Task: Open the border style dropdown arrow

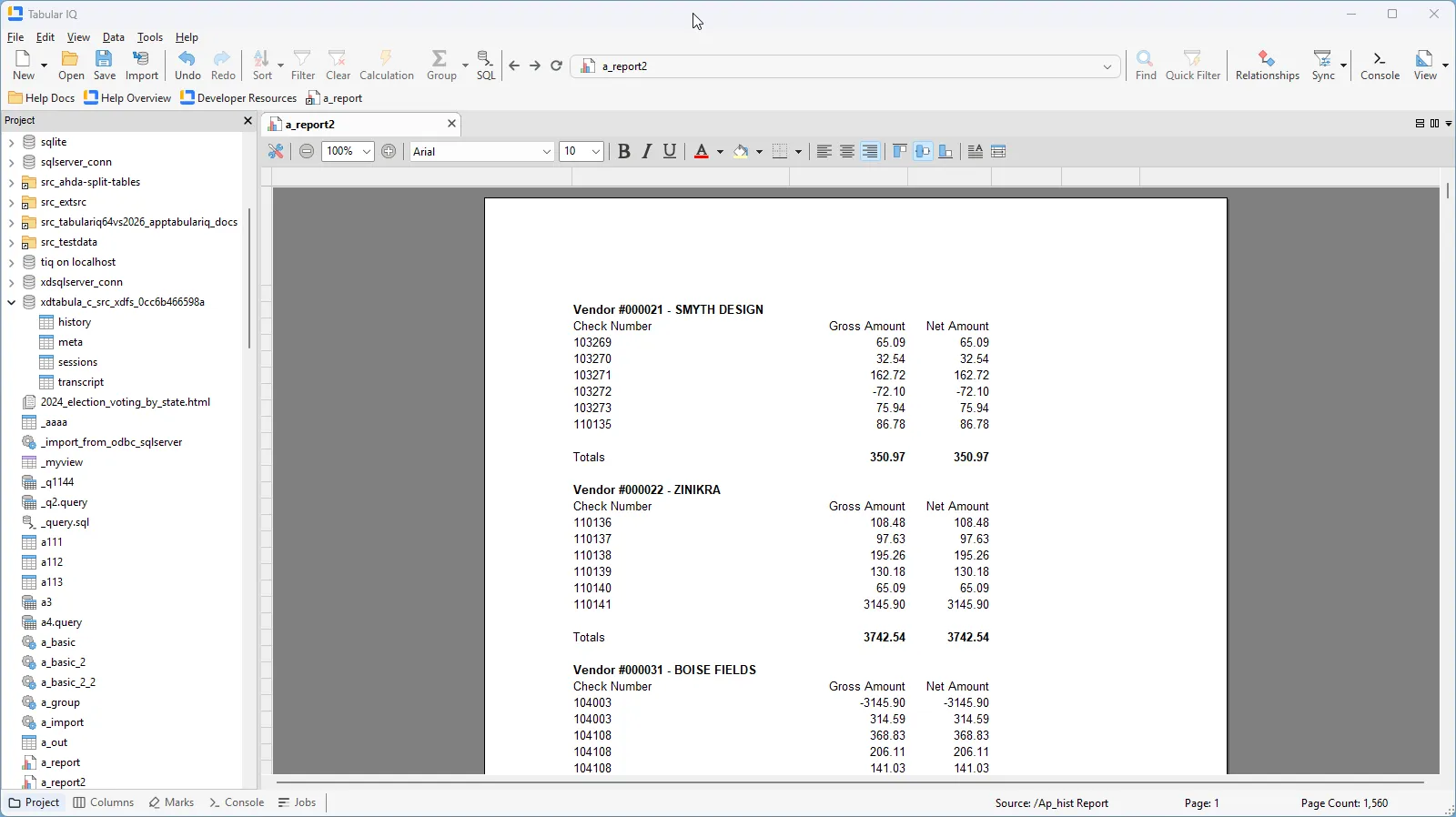Action: coord(799,151)
